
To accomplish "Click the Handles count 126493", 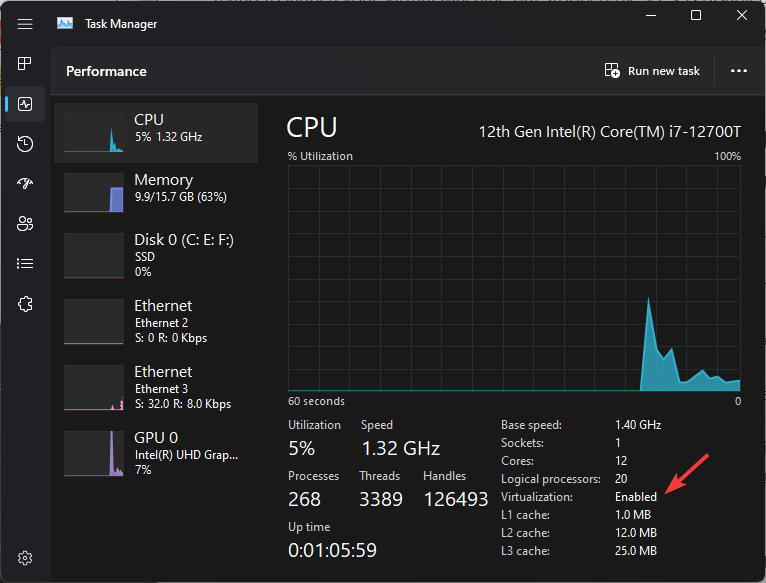I will coord(456,499).
